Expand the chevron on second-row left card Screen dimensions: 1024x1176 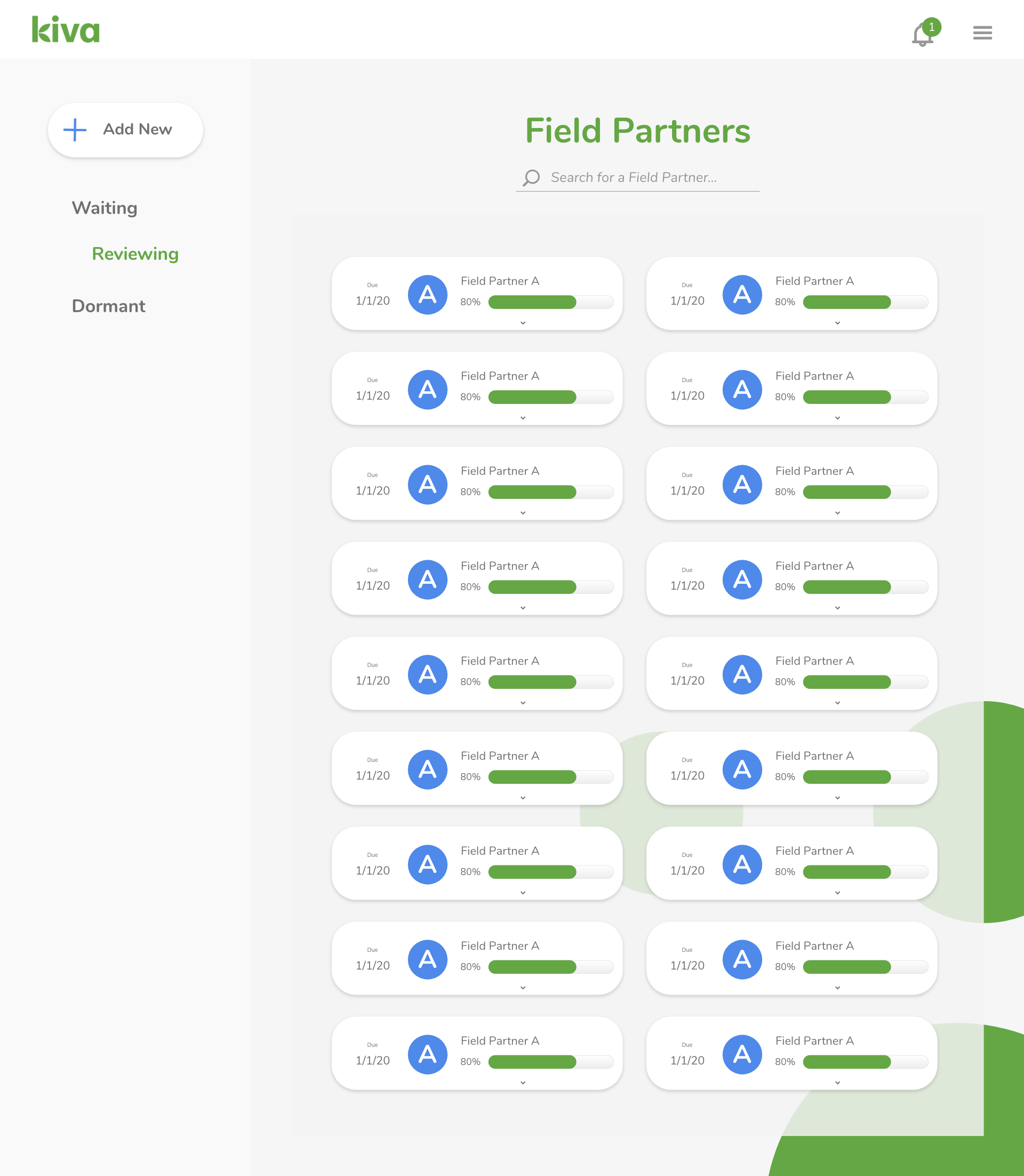[523, 418]
